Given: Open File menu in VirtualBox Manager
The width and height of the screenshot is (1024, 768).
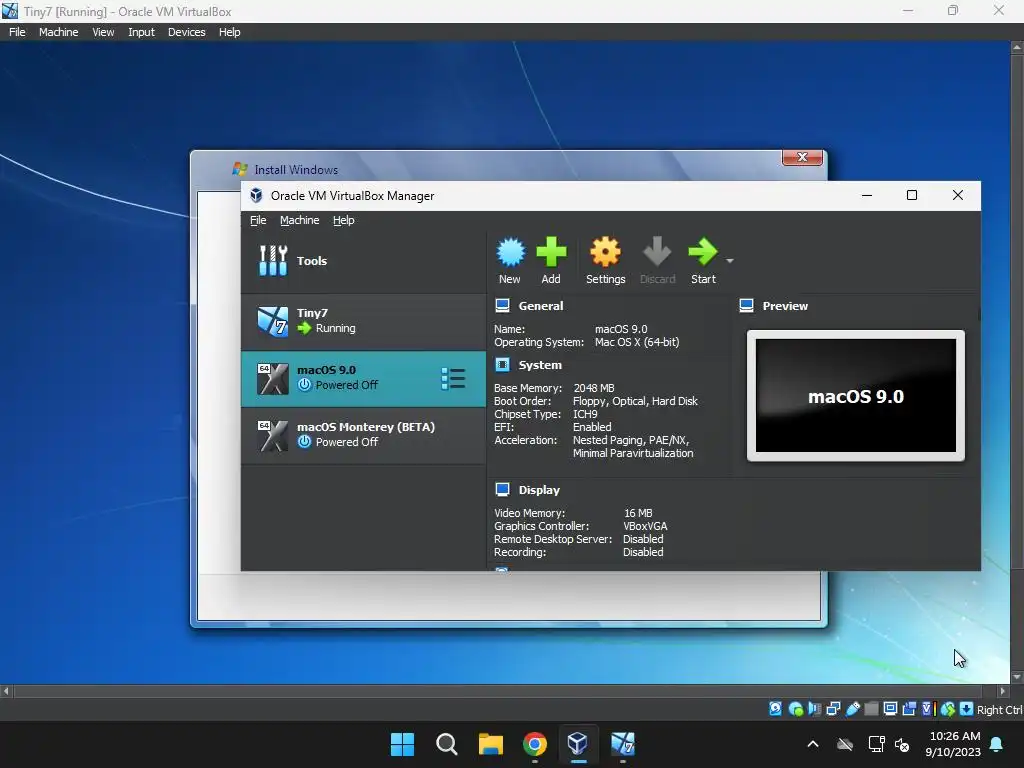Looking at the screenshot, I should coord(258,220).
